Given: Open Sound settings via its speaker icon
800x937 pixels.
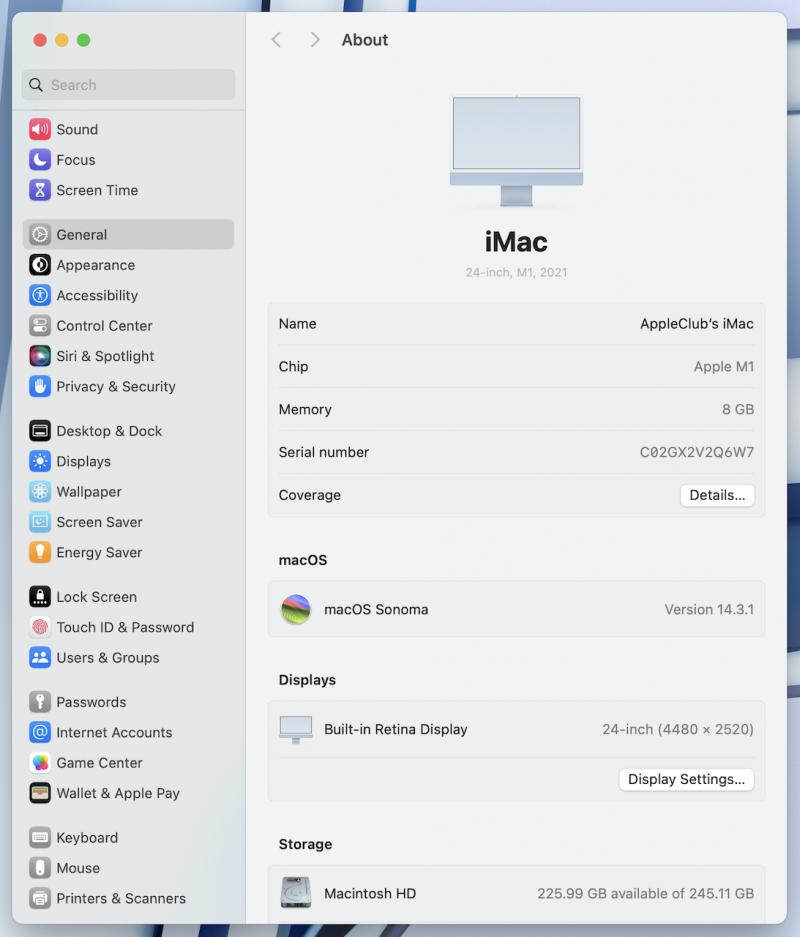Looking at the screenshot, I should [40, 129].
